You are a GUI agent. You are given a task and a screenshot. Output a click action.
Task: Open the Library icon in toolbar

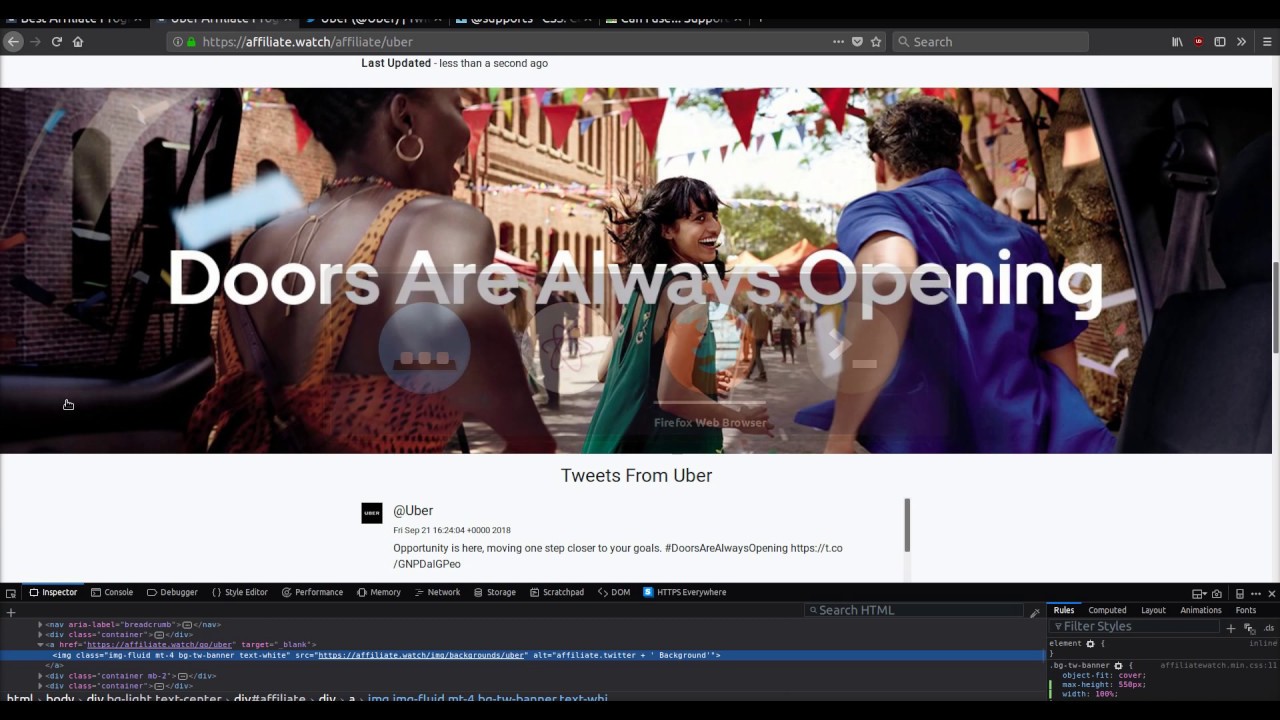click(1177, 42)
